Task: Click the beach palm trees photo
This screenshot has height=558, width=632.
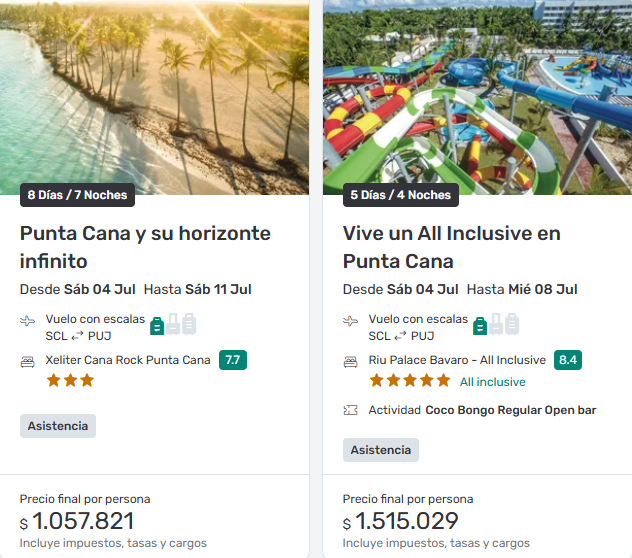Action: (x=155, y=95)
